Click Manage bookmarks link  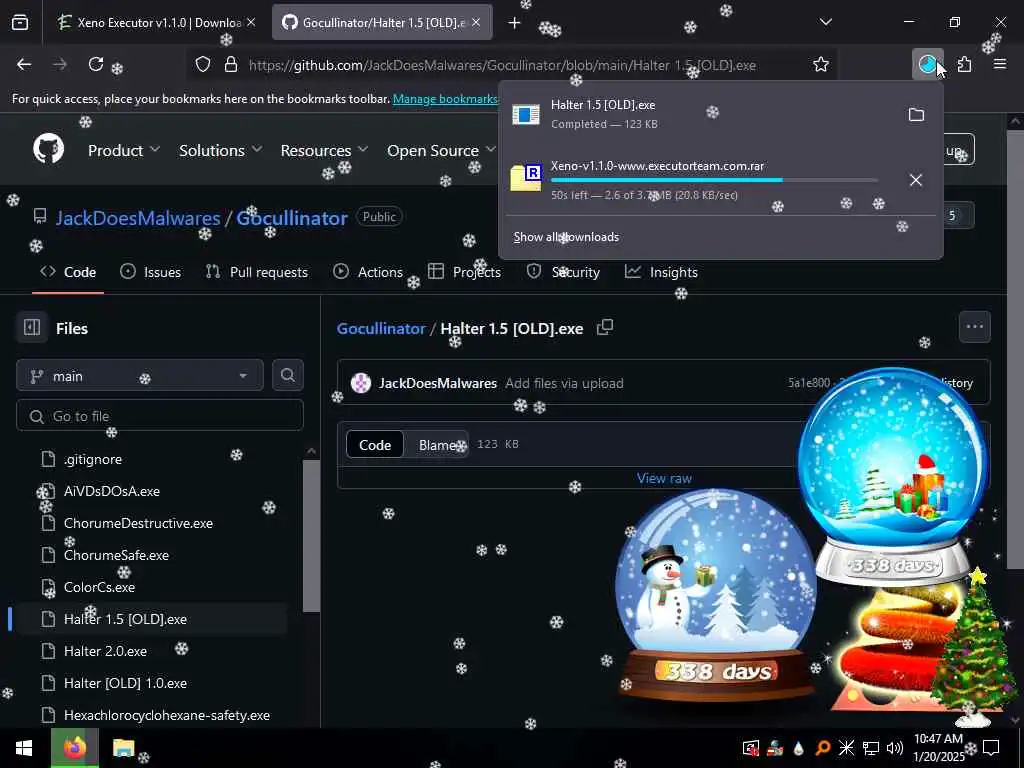(445, 99)
